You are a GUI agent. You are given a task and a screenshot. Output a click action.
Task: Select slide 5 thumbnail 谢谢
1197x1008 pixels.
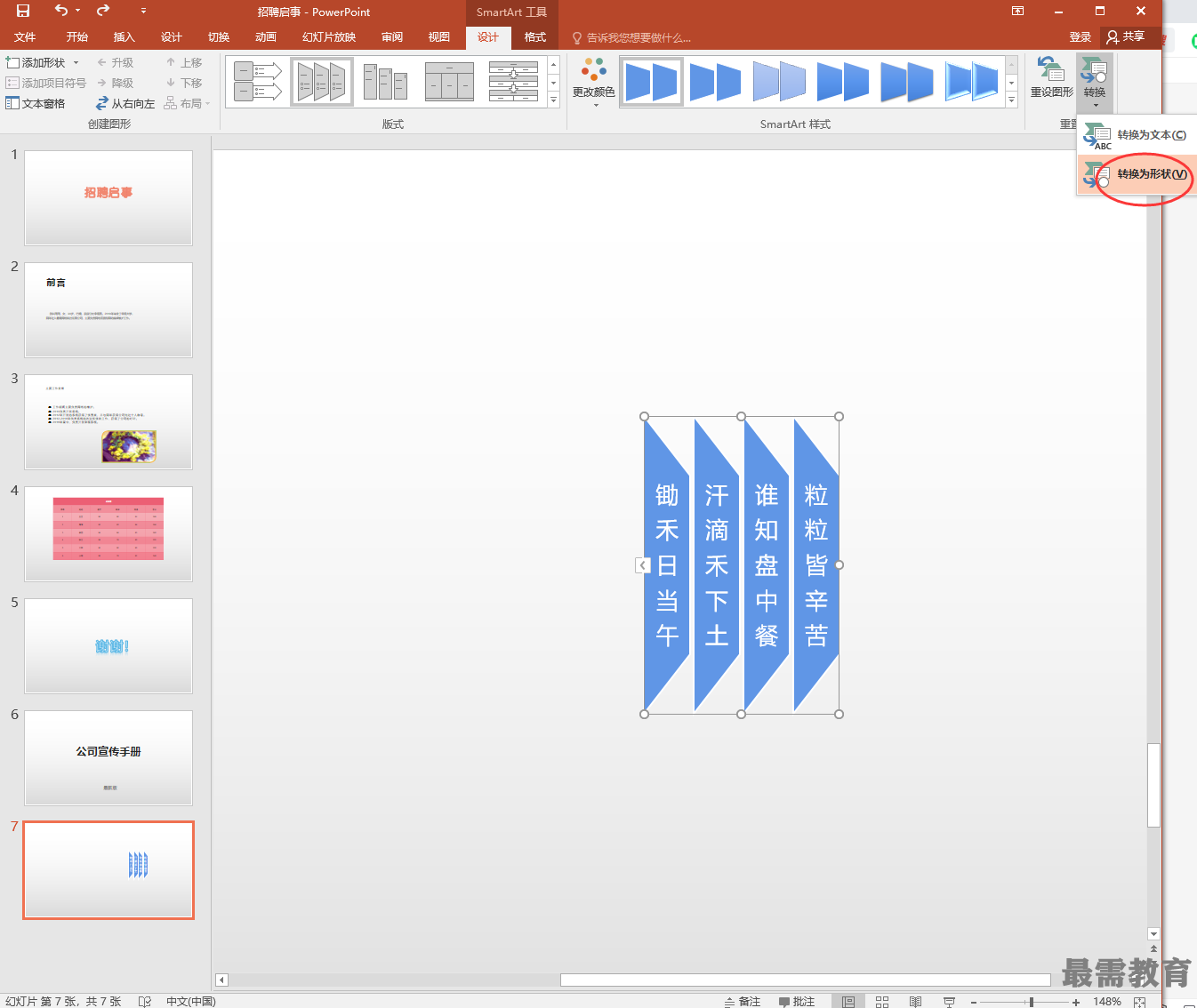click(x=108, y=645)
